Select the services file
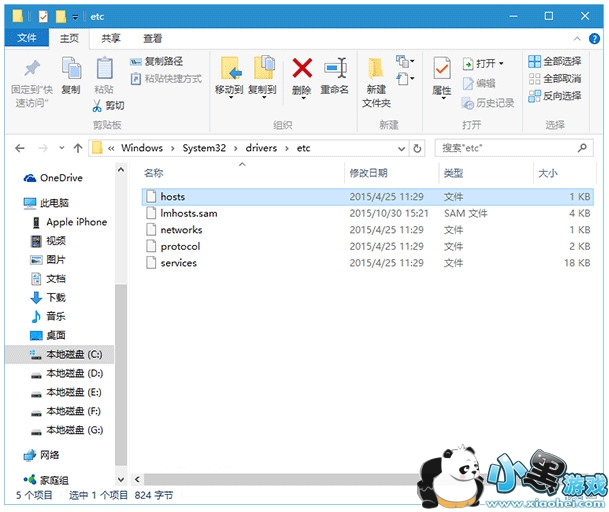The width and height of the screenshot is (609, 512). coord(368,263)
